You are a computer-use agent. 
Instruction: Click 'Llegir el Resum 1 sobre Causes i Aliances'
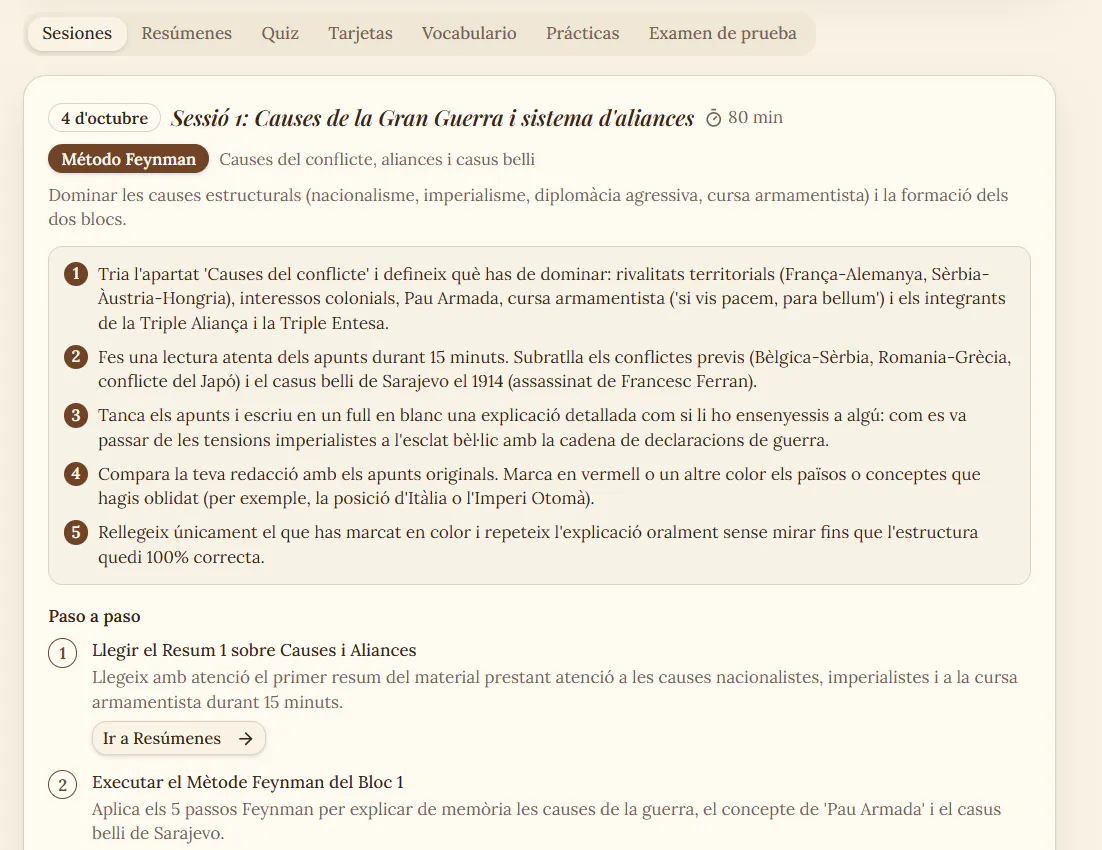[x=254, y=650]
